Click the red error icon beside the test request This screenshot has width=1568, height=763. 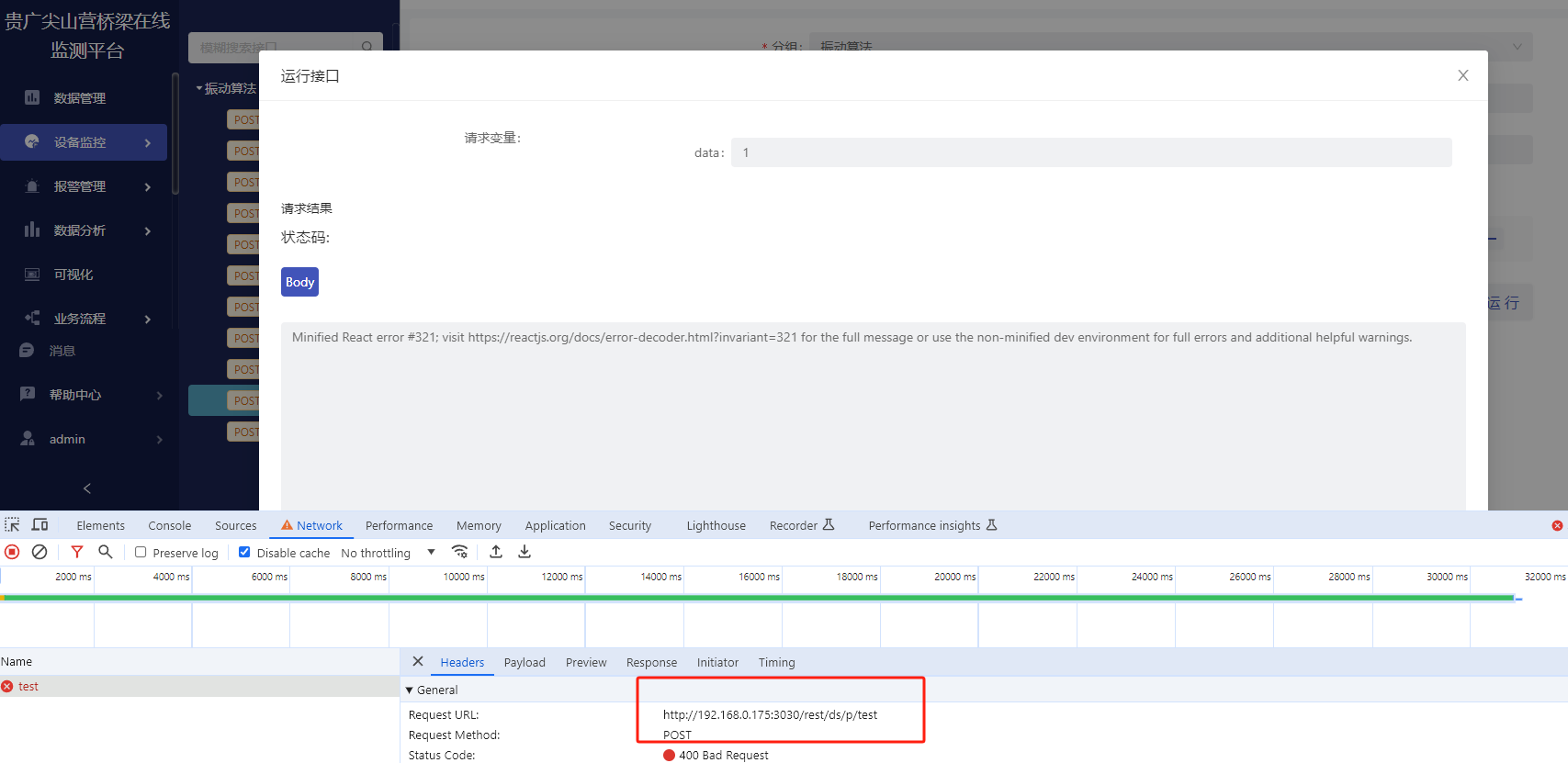tap(7, 686)
